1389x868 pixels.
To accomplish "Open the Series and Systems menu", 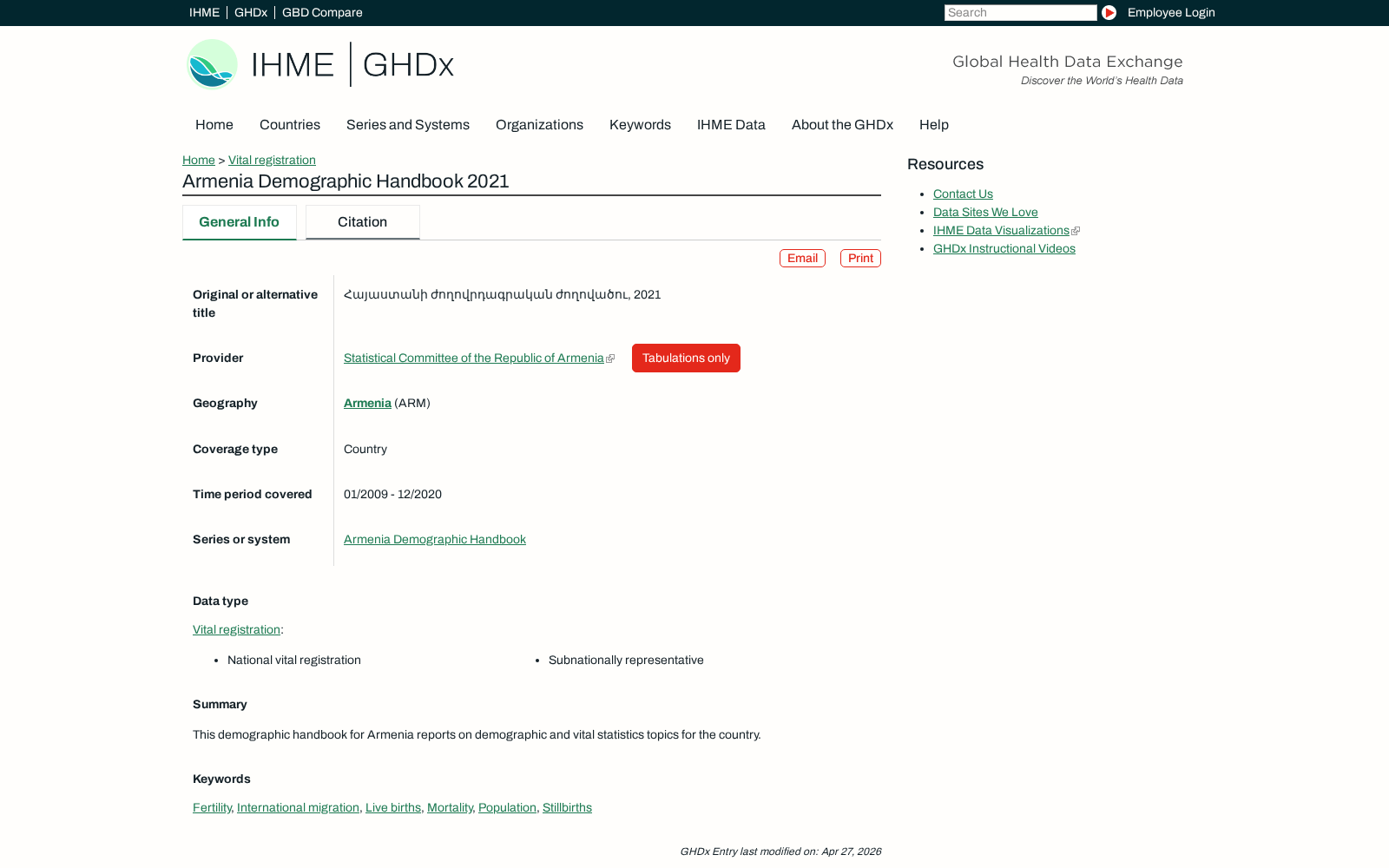I will 408,125.
